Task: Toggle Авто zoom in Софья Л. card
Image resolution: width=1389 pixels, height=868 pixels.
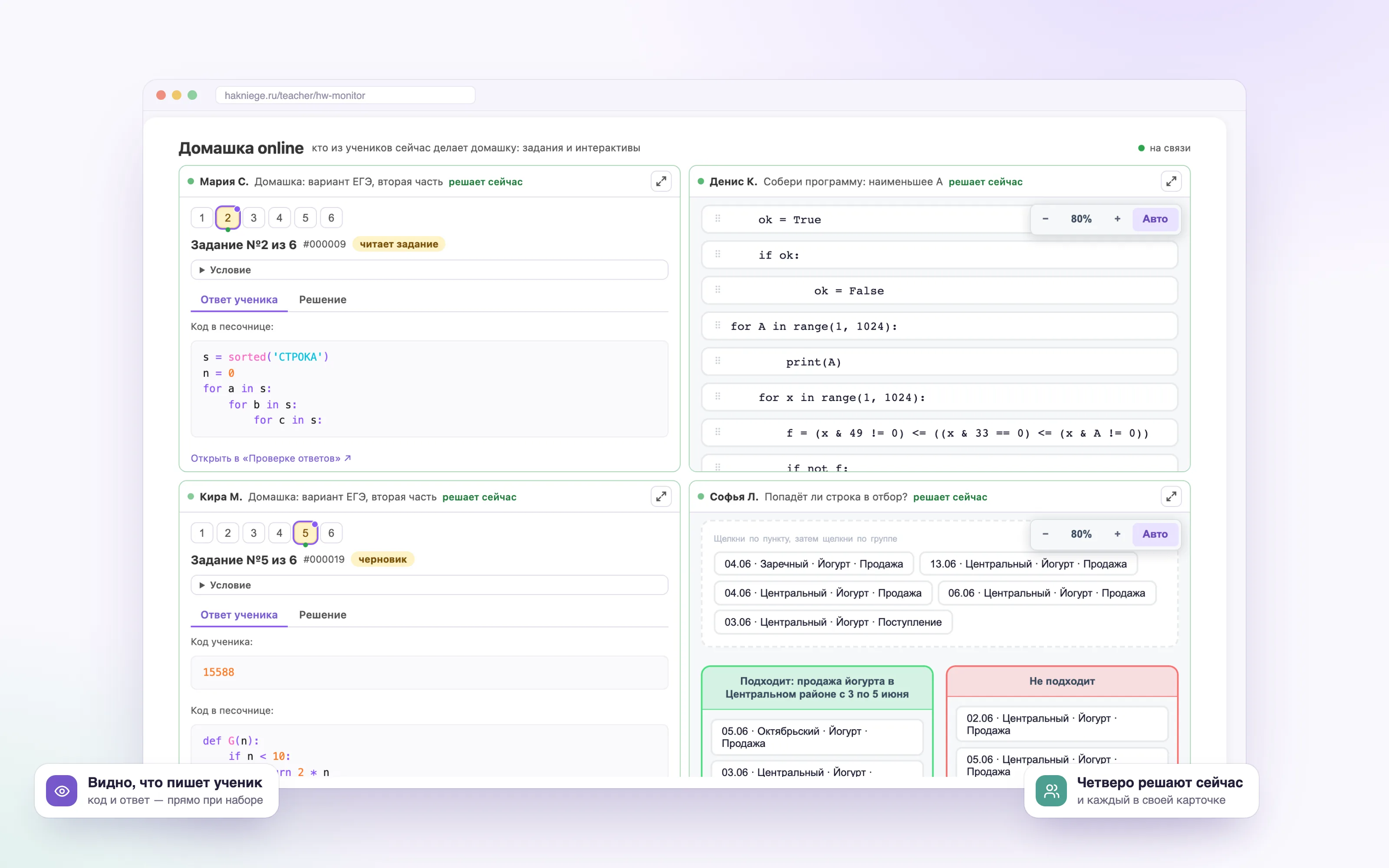Action: [1155, 534]
